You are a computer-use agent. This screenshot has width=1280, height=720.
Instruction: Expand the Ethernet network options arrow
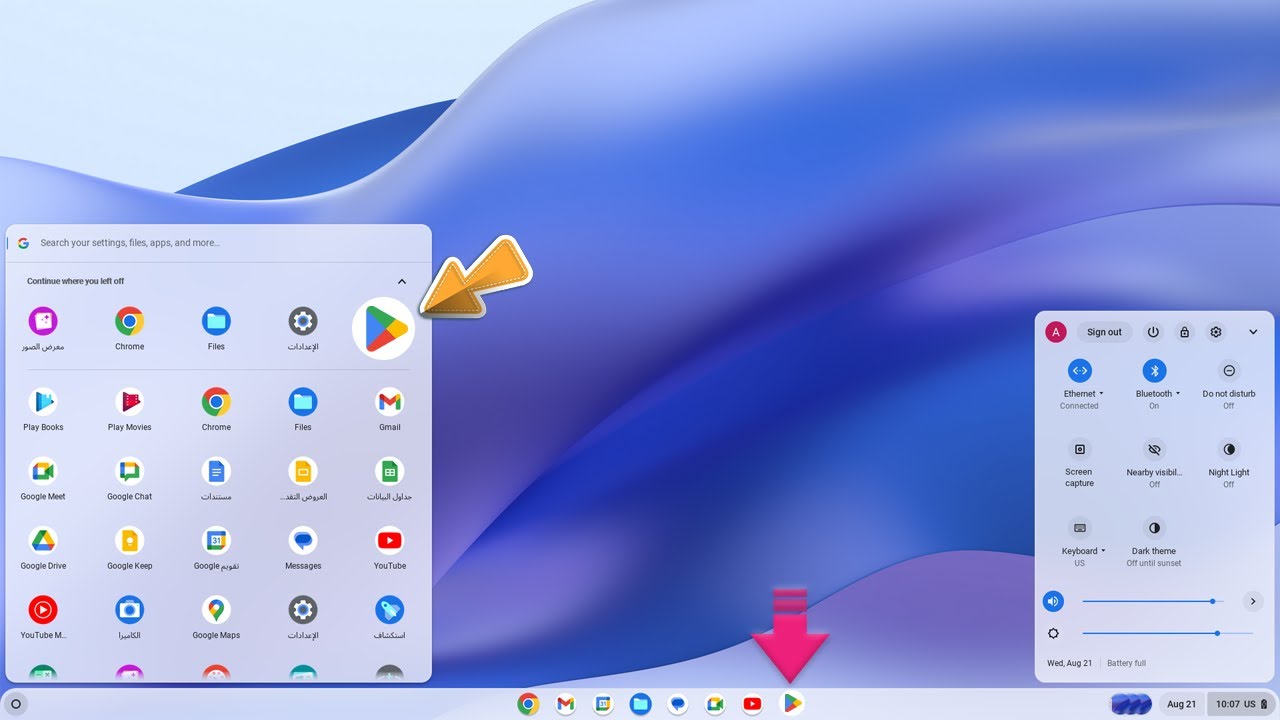(x=1102, y=394)
